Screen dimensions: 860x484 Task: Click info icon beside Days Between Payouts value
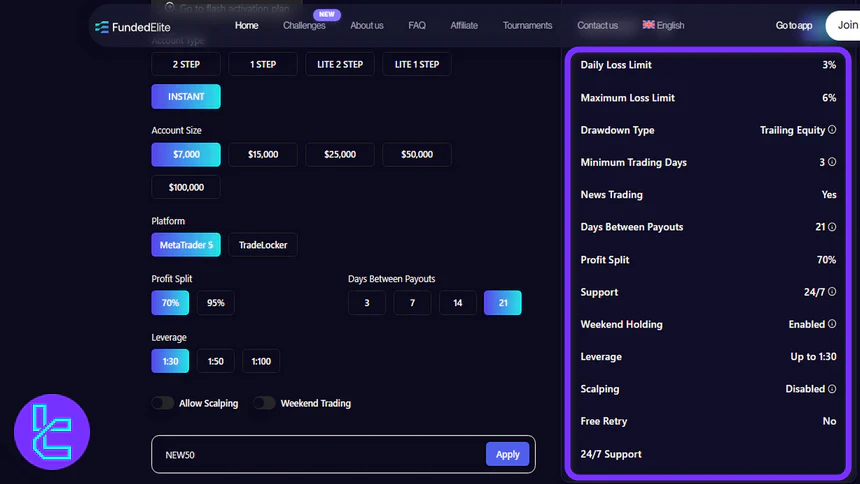tap(832, 227)
